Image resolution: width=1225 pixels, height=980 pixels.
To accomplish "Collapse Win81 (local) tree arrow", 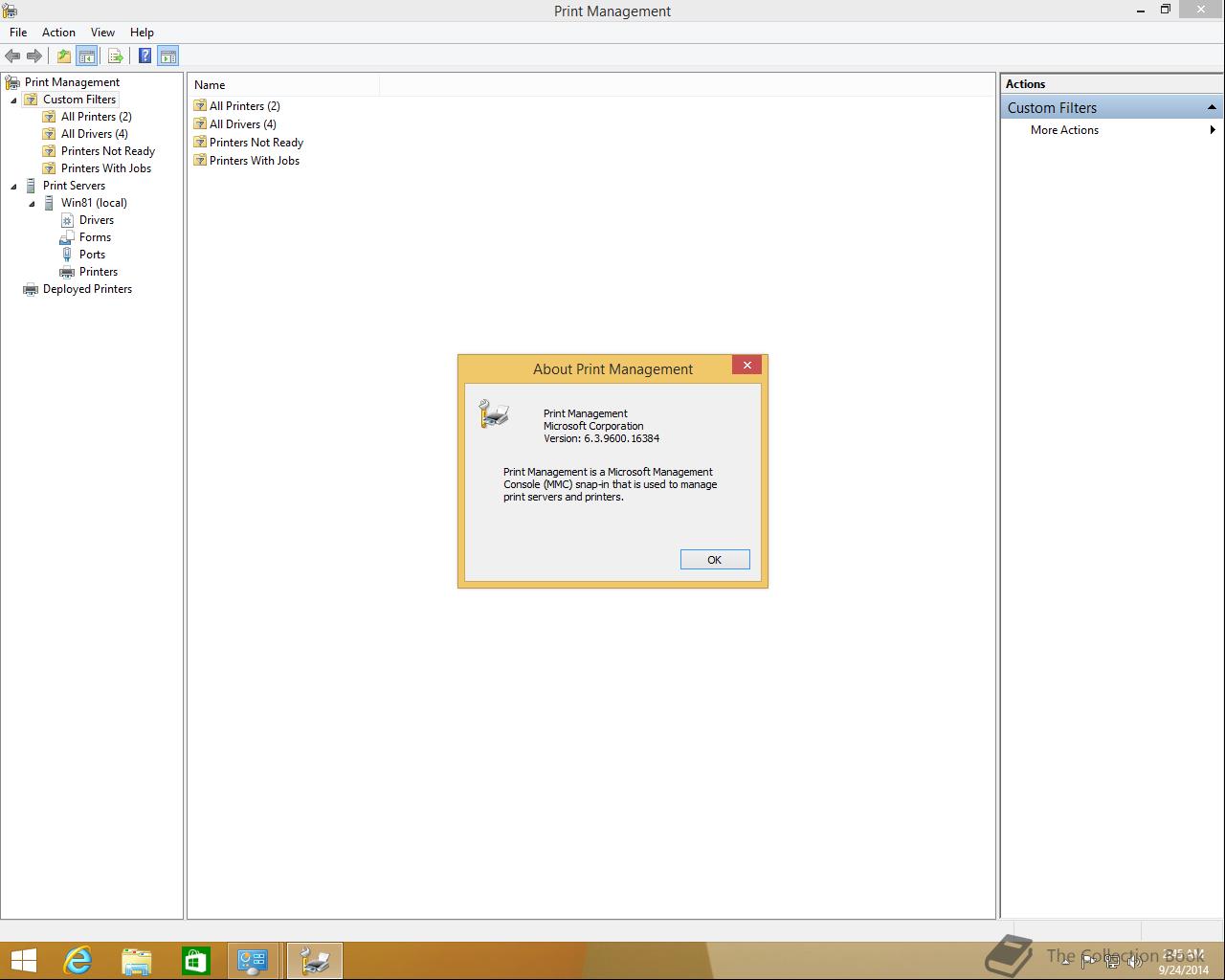I will [32, 203].
